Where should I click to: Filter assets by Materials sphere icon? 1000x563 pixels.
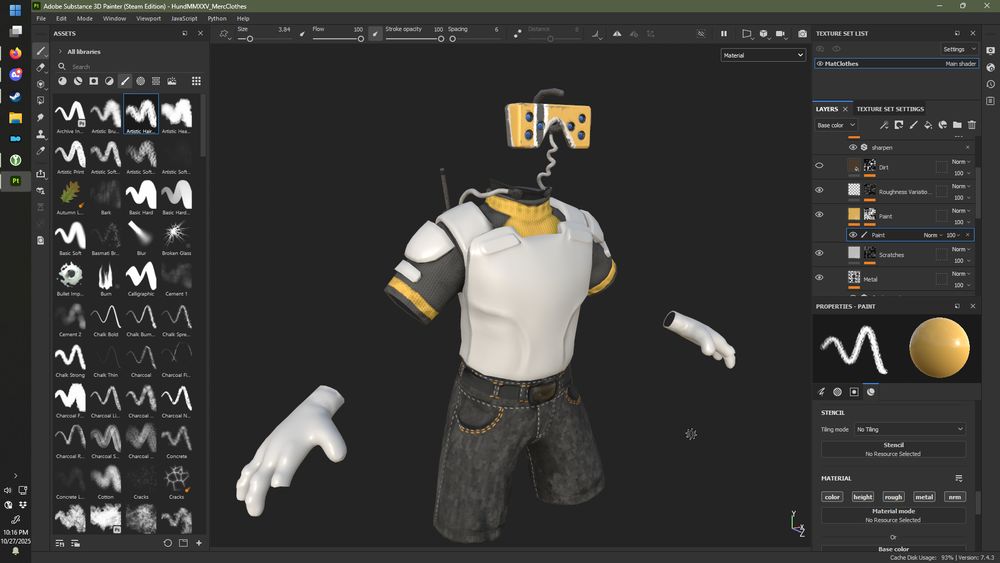click(62, 81)
